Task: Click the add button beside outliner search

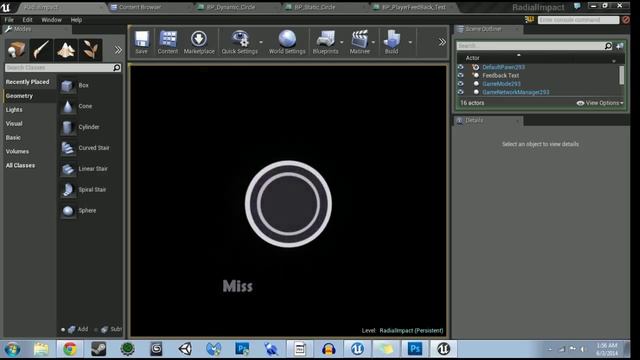Action: pos(620,46)
